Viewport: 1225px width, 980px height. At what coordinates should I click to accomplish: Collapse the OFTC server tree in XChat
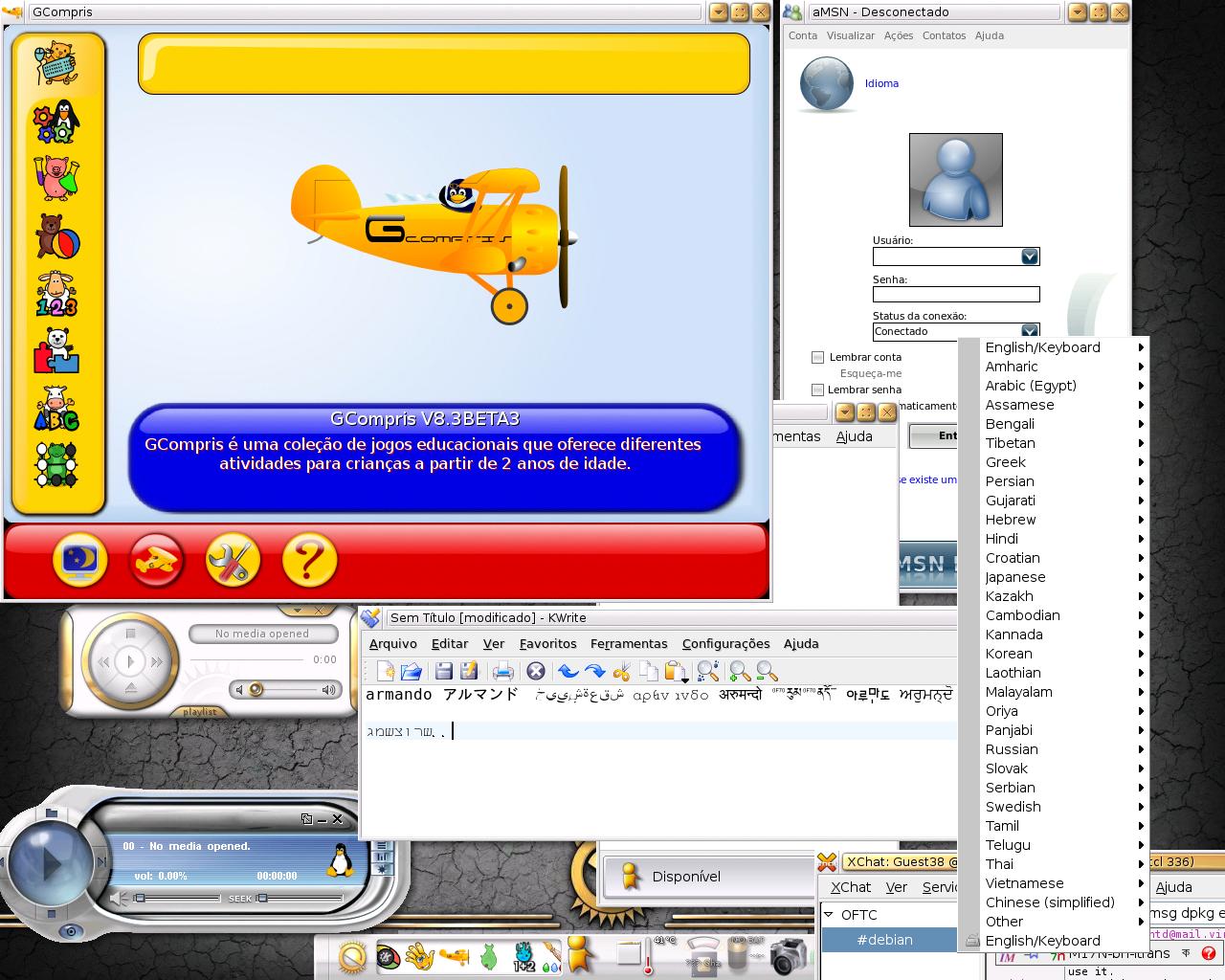point(829,915)
